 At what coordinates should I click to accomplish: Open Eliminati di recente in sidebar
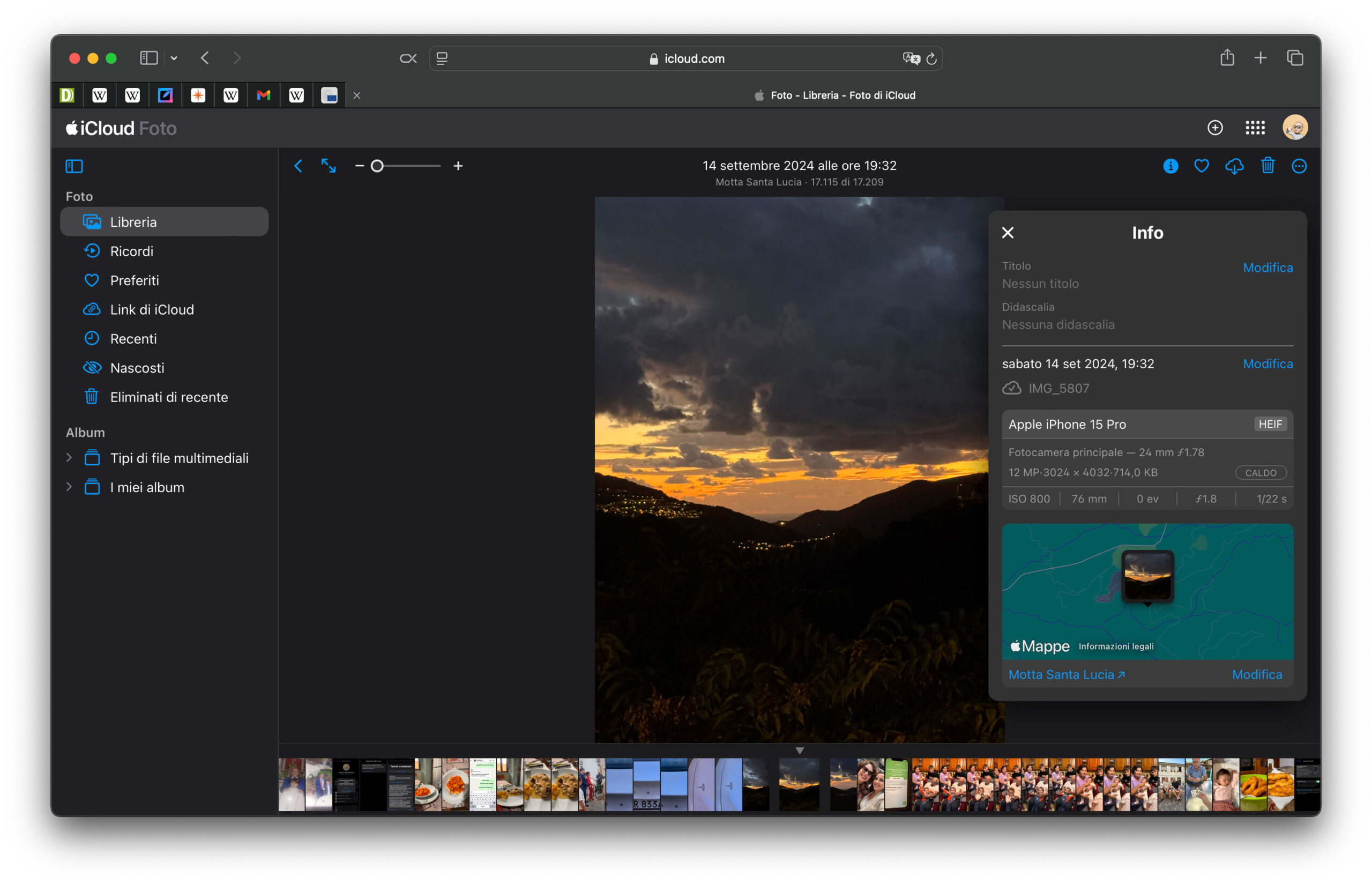(169, 397)
